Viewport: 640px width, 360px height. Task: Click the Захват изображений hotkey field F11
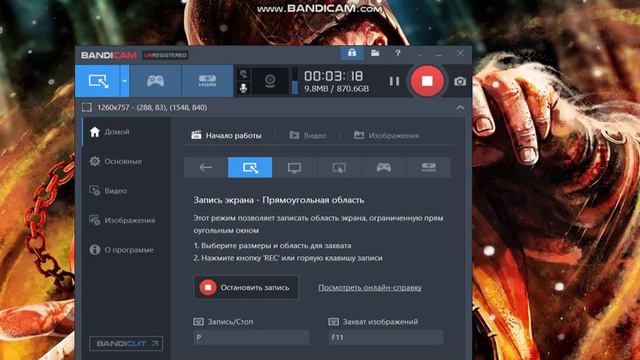pyautogui.click(x=386, y=338)
